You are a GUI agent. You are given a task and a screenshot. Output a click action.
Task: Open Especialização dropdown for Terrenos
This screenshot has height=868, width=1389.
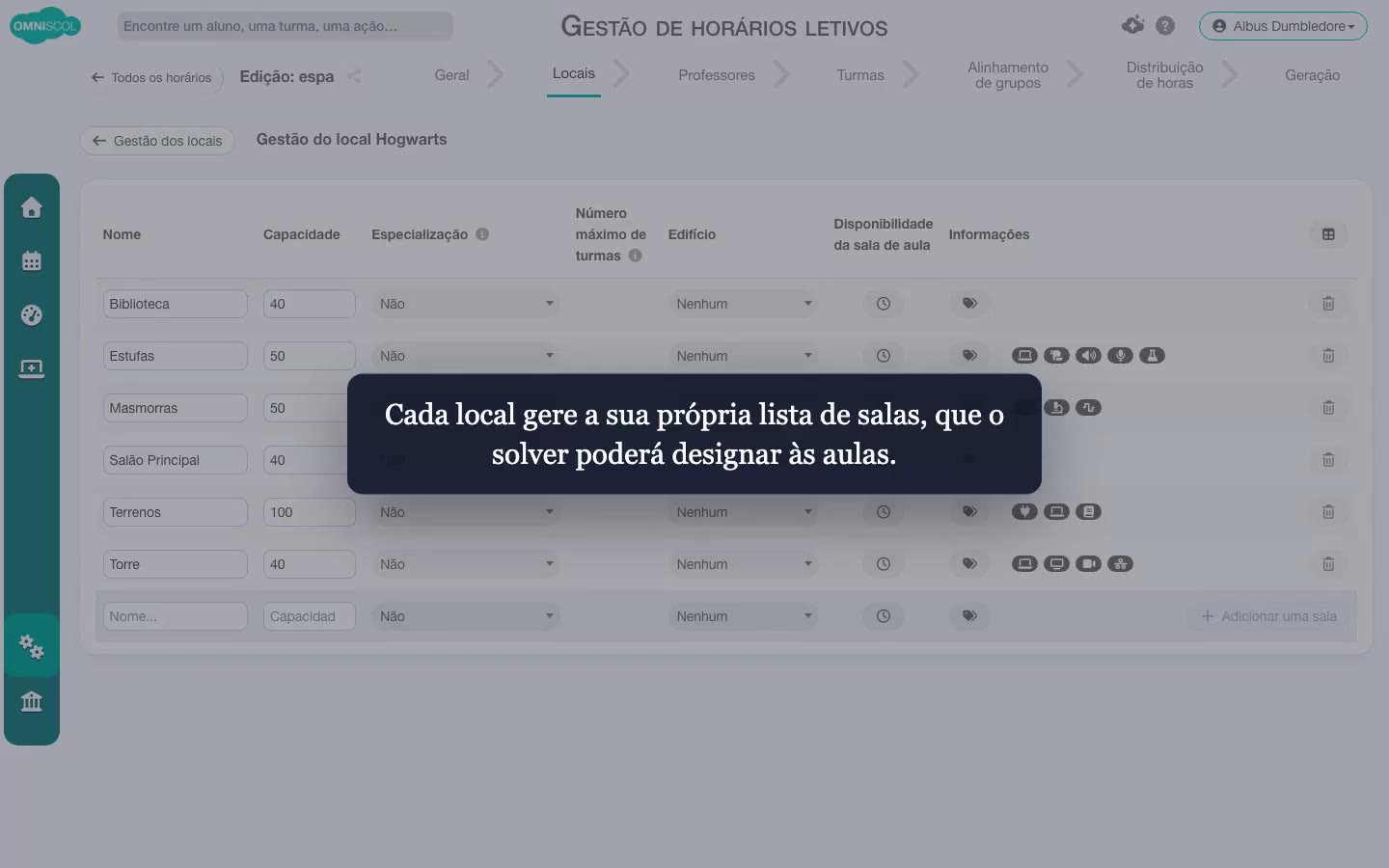466,512
